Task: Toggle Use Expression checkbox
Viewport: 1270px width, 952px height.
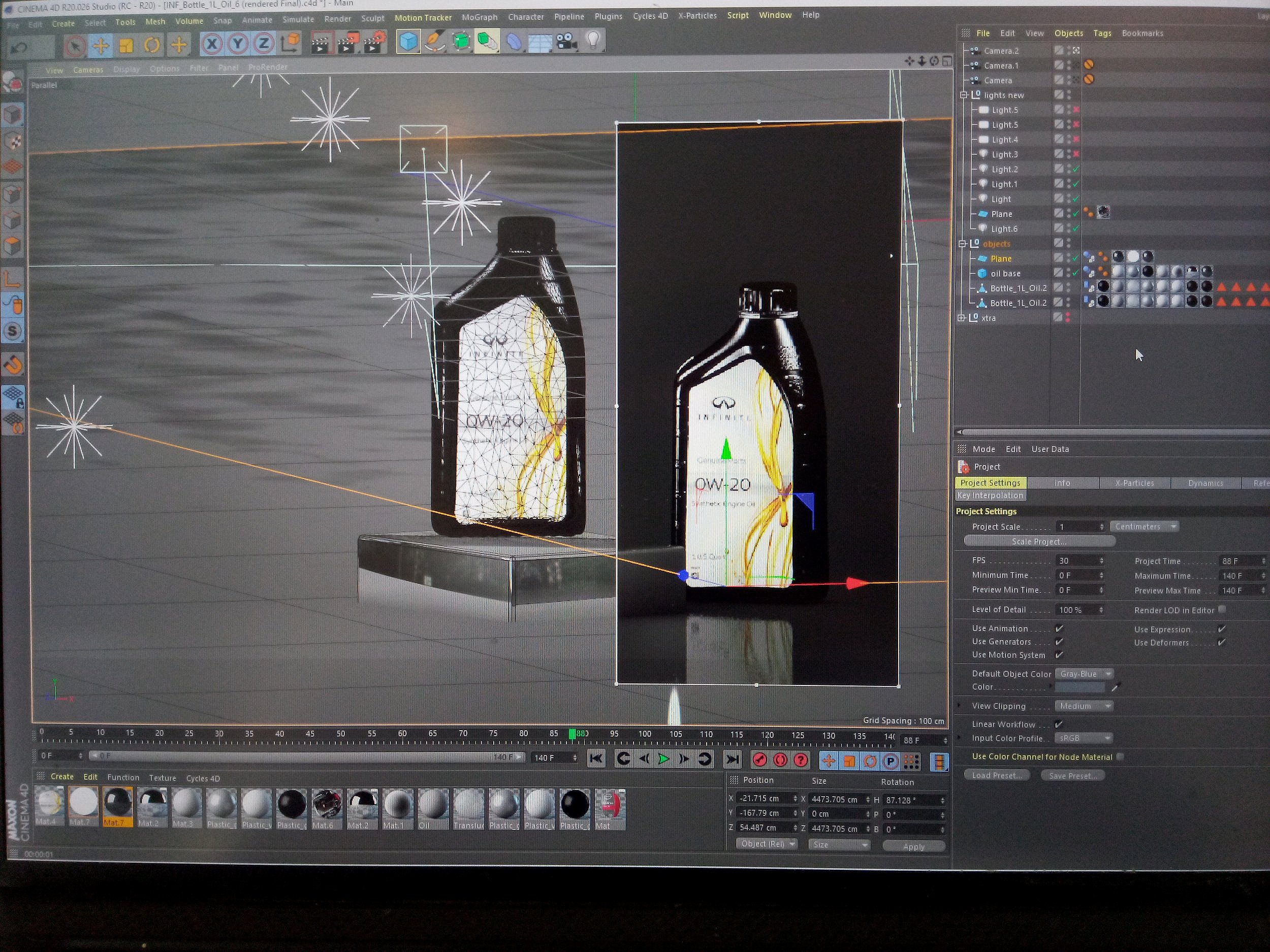Action: [1222, 629]
